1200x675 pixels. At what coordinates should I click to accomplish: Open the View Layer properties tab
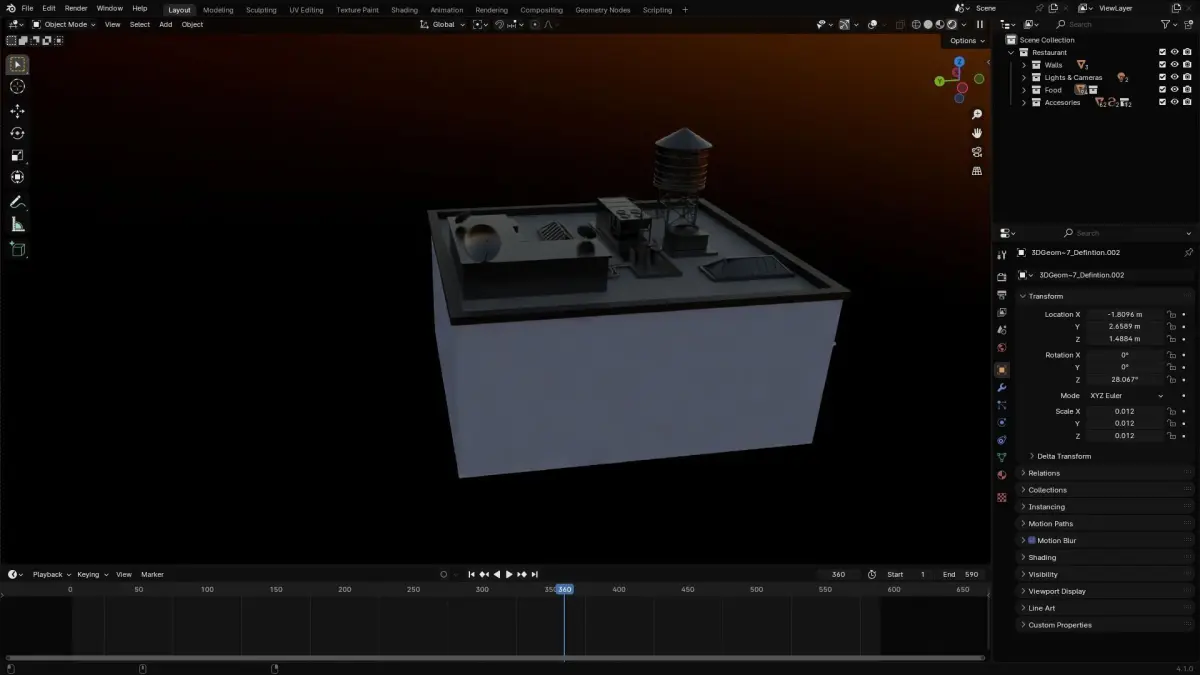click(1001, 312)
